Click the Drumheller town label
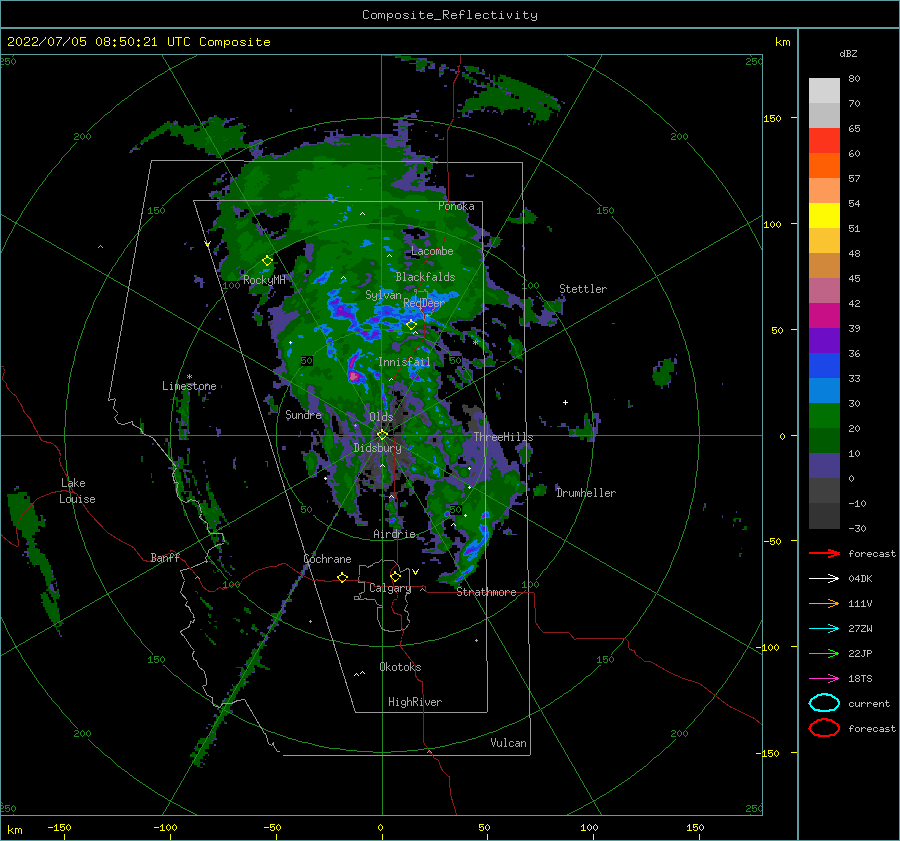 point(586,493)
